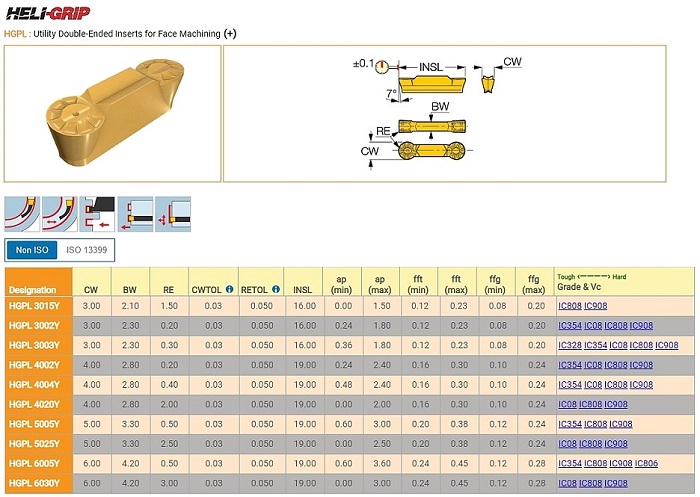The image size is (700, 497).
Task: Switch to the ISO 13399 tab
Action: coord(87,250)
